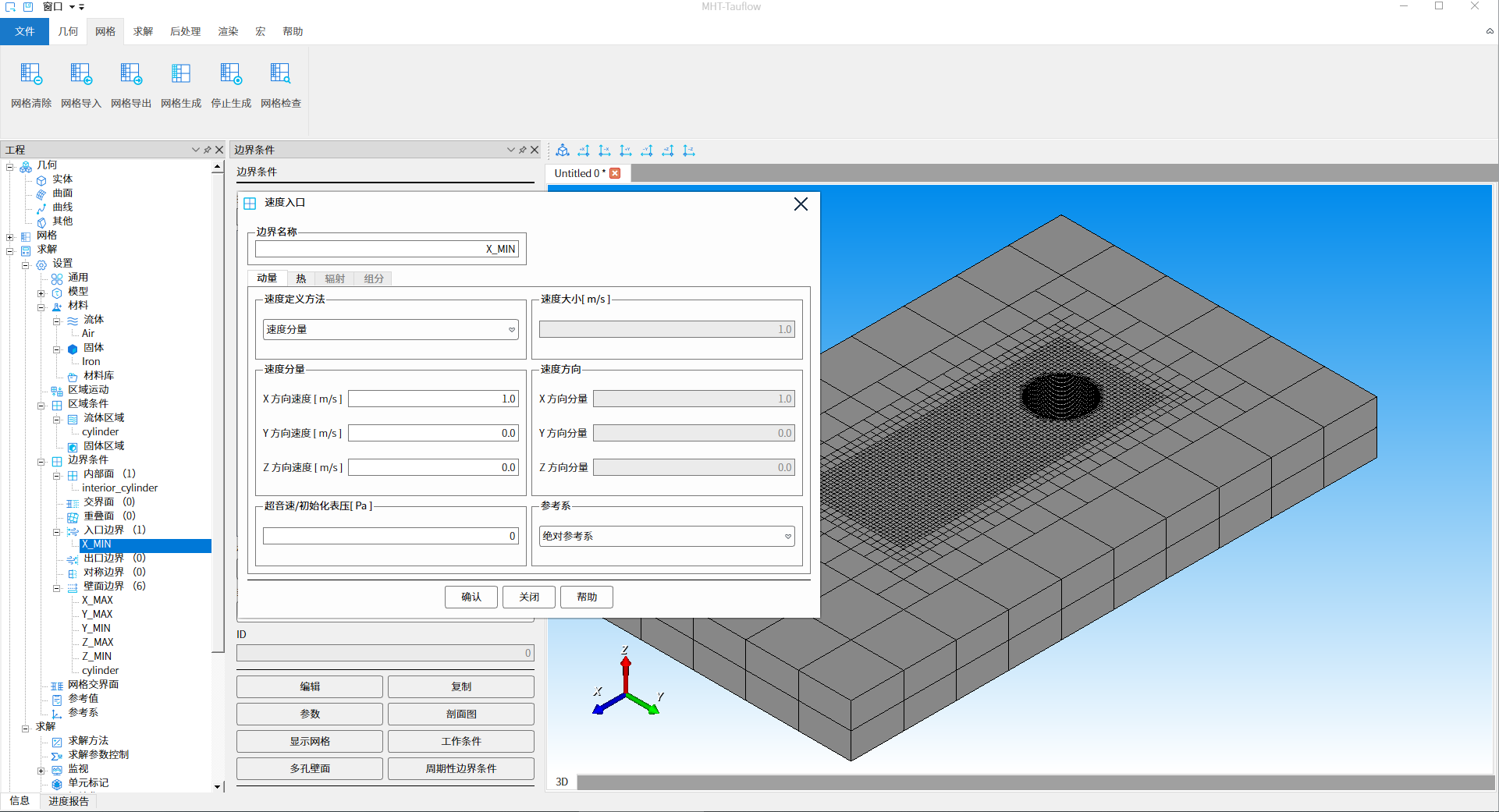Screen dimensions: 1499x812
Task: Click the 网格导出 mesh export icon
Action: pos(131,75)
